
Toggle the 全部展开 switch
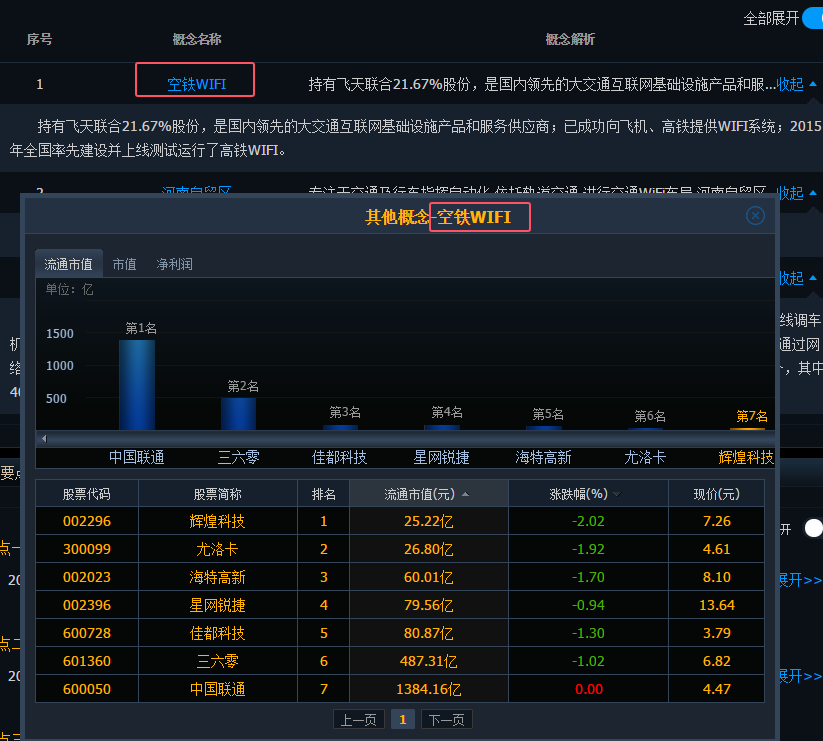(x=813, y=19)
